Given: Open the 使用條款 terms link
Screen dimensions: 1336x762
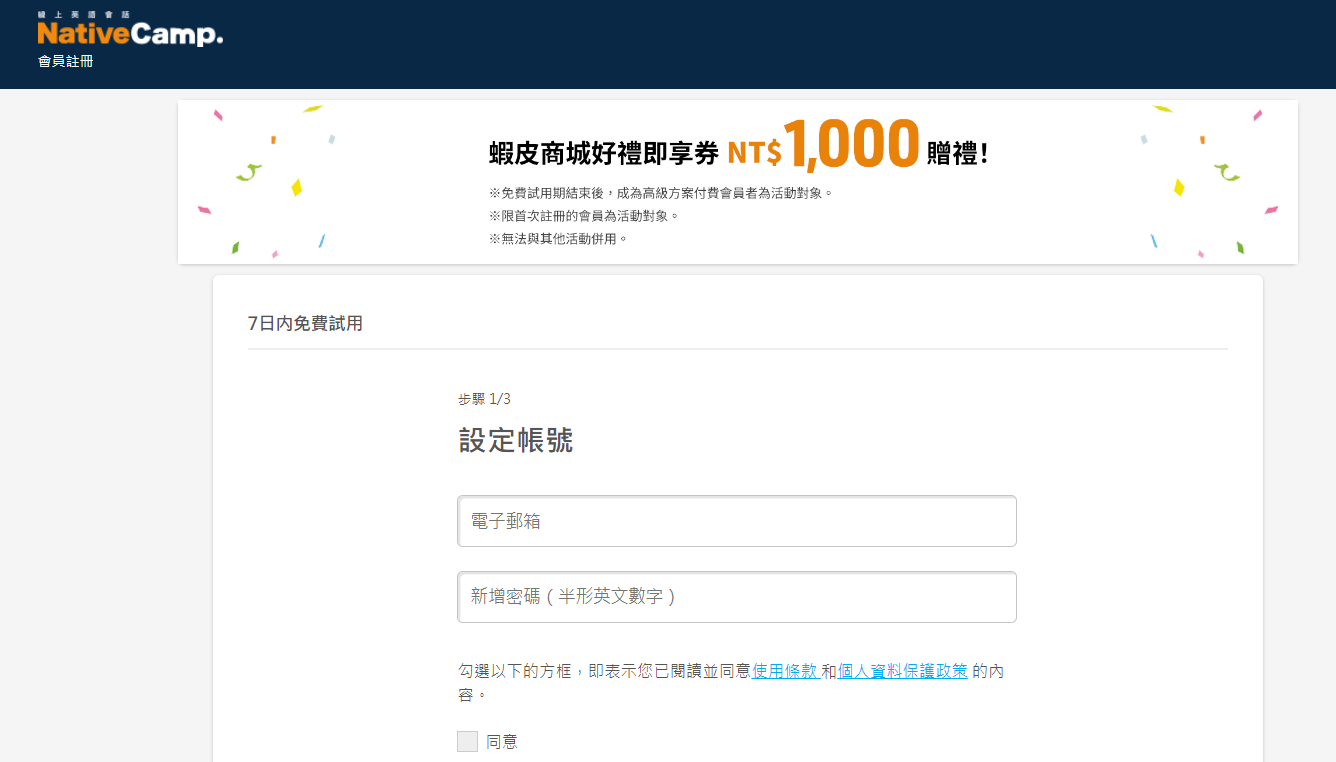Looking at the screenshot, I should pos(786,671).
